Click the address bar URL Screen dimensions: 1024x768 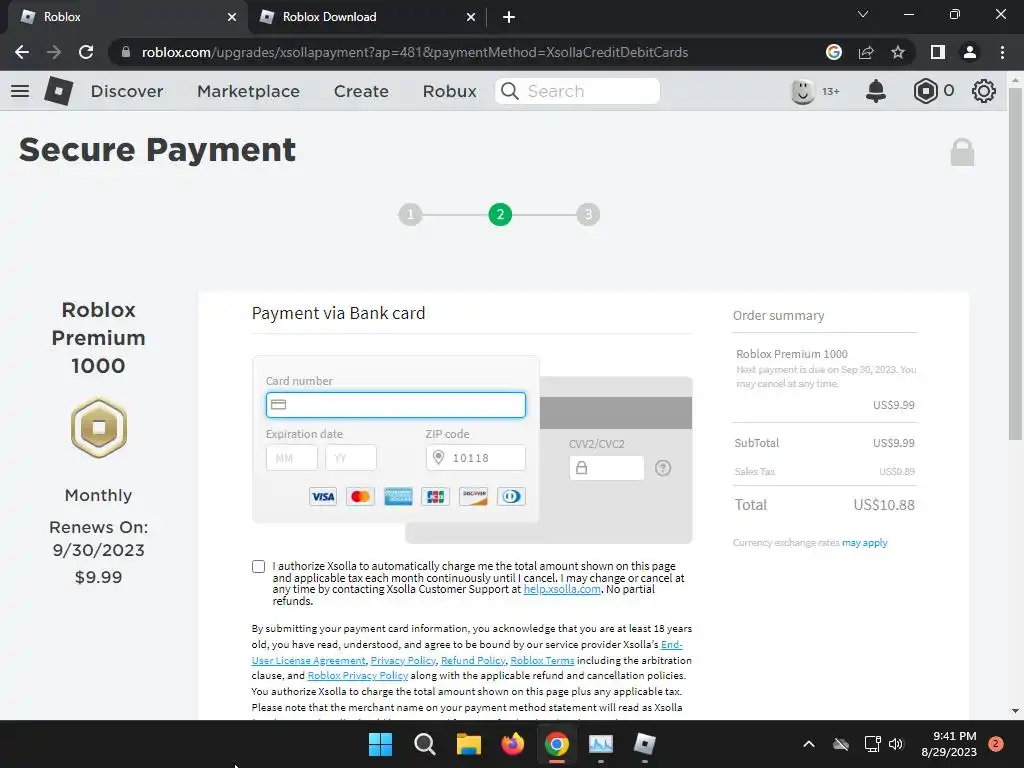tap(415, 52)
